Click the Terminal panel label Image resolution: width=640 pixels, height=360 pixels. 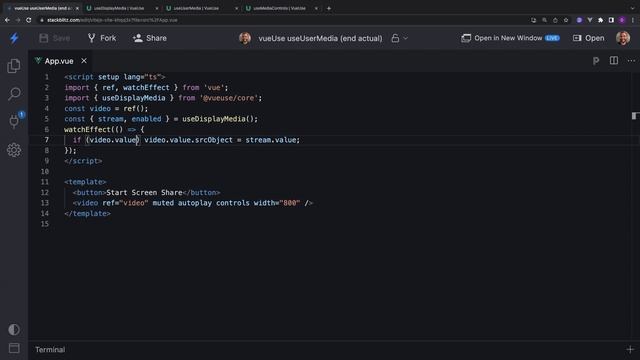pyautogui.click(x=50, y=349)
